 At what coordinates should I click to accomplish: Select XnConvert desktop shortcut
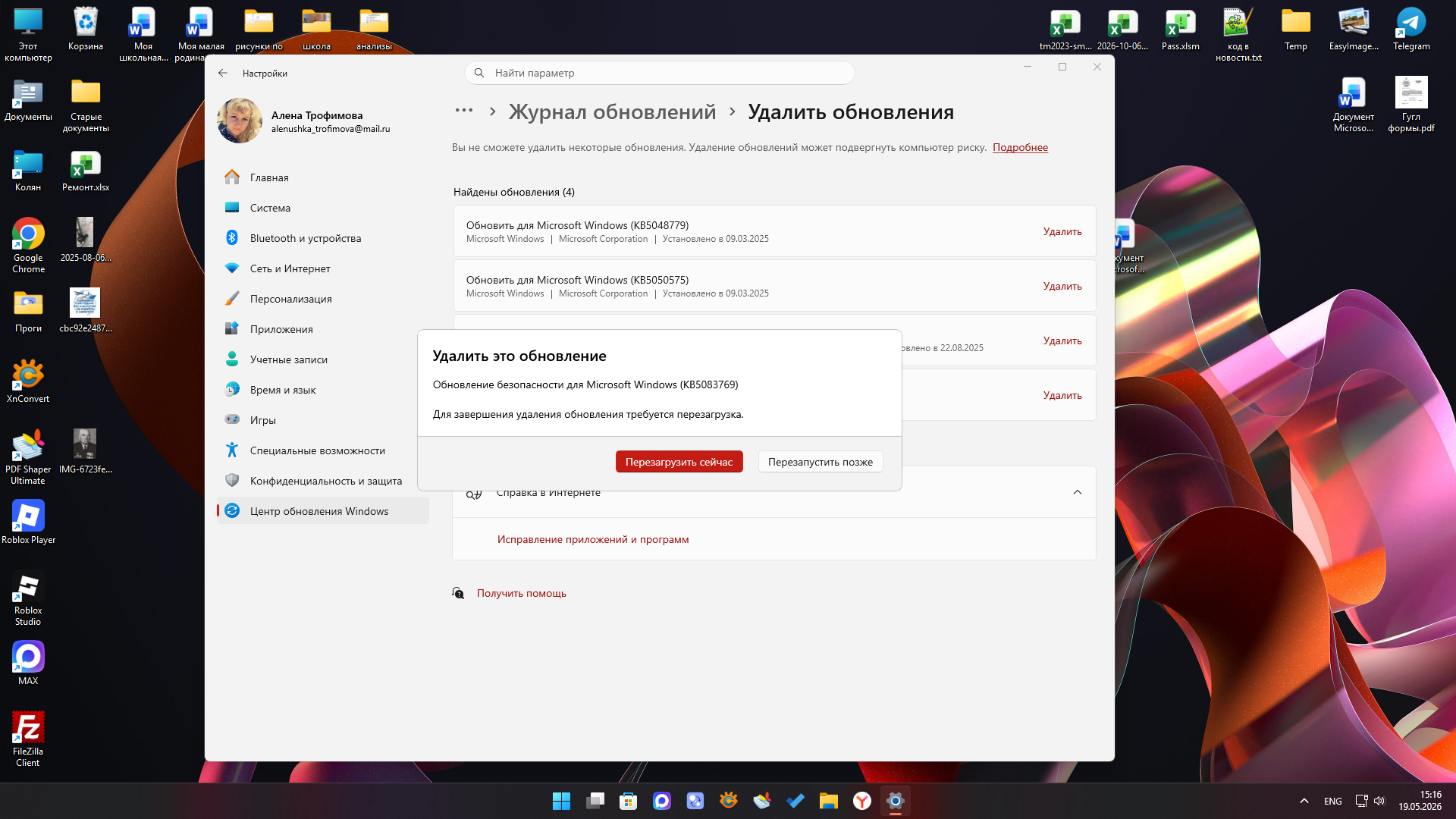pyautogui.click(x=28, y=381)
